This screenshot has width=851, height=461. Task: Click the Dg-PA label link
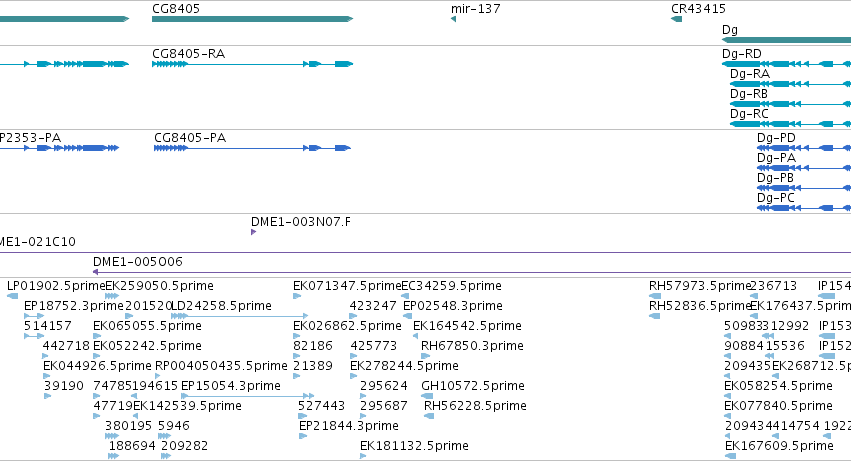[x=776, y=158]
